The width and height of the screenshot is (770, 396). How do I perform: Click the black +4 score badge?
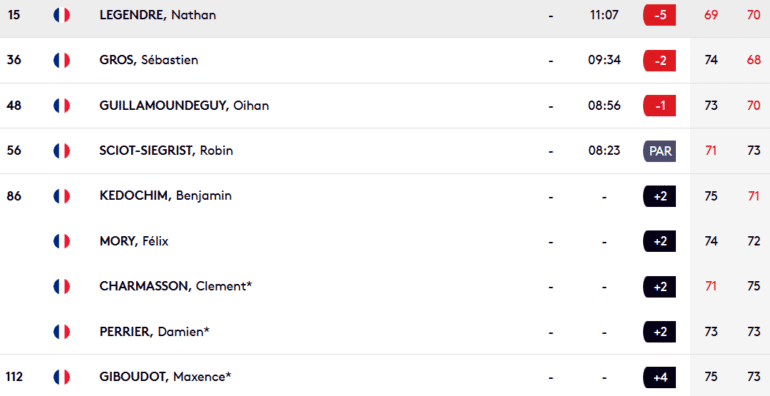tap(660, 377)
